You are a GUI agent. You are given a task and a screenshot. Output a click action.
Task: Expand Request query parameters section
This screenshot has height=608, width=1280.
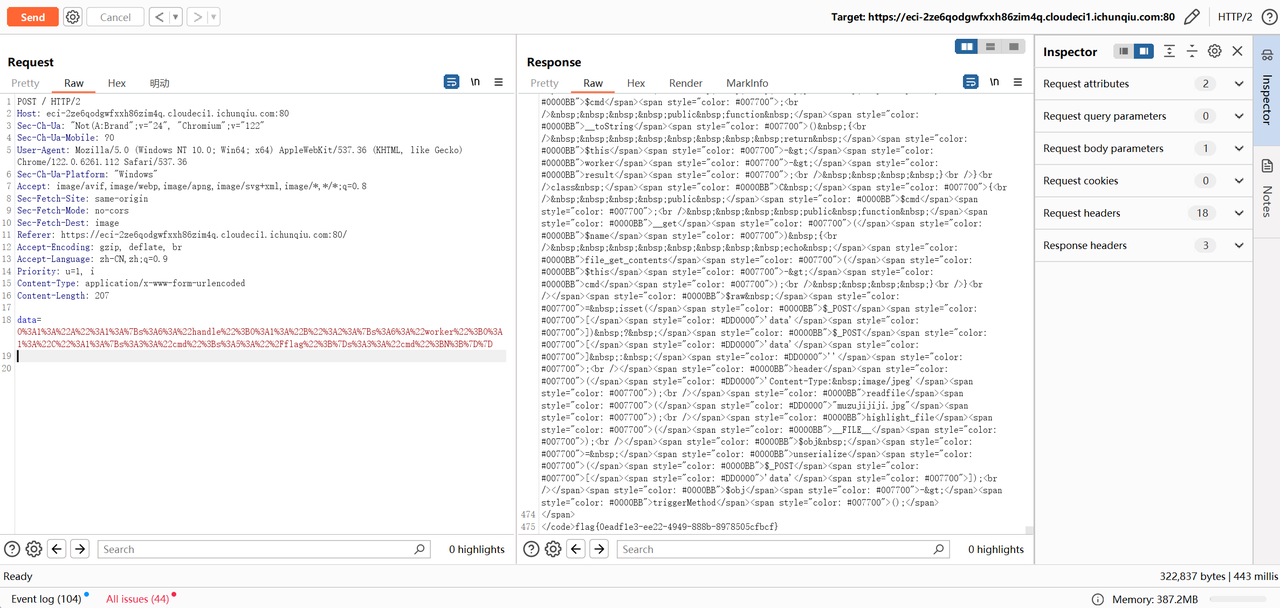(x=1144, y=116)
